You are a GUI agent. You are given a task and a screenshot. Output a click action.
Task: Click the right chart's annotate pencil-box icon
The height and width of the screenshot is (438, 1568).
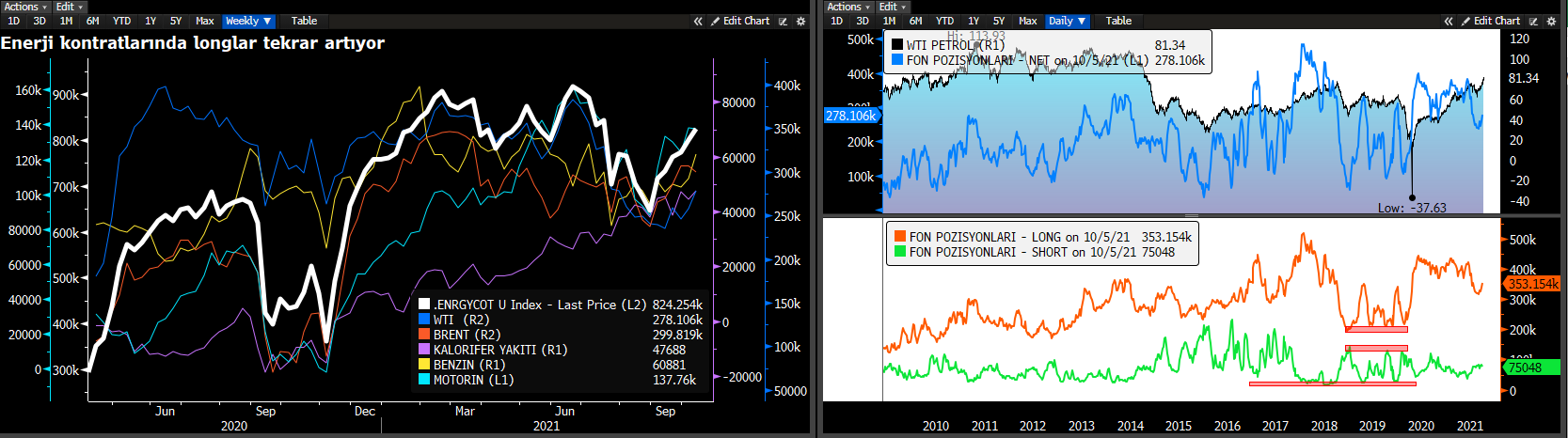tap(1533, 21)
